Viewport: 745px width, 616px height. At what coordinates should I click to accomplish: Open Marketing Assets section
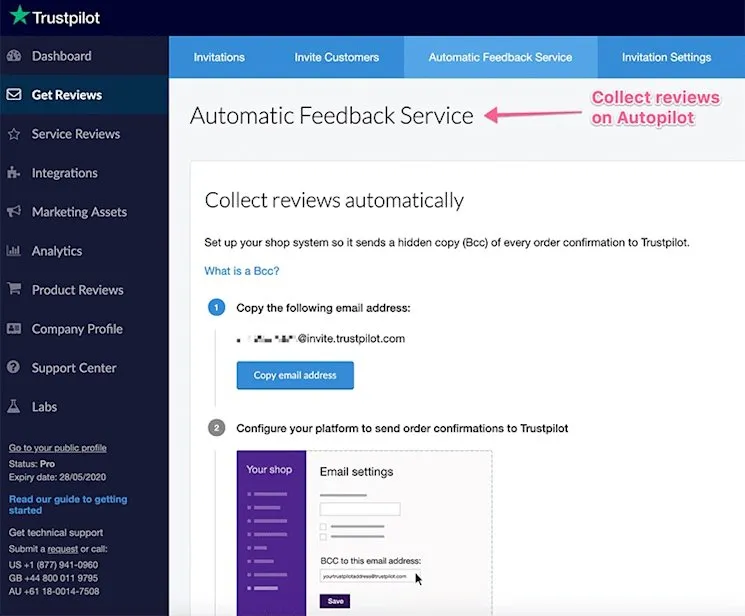pyautogui.click(x=84, y=212)
